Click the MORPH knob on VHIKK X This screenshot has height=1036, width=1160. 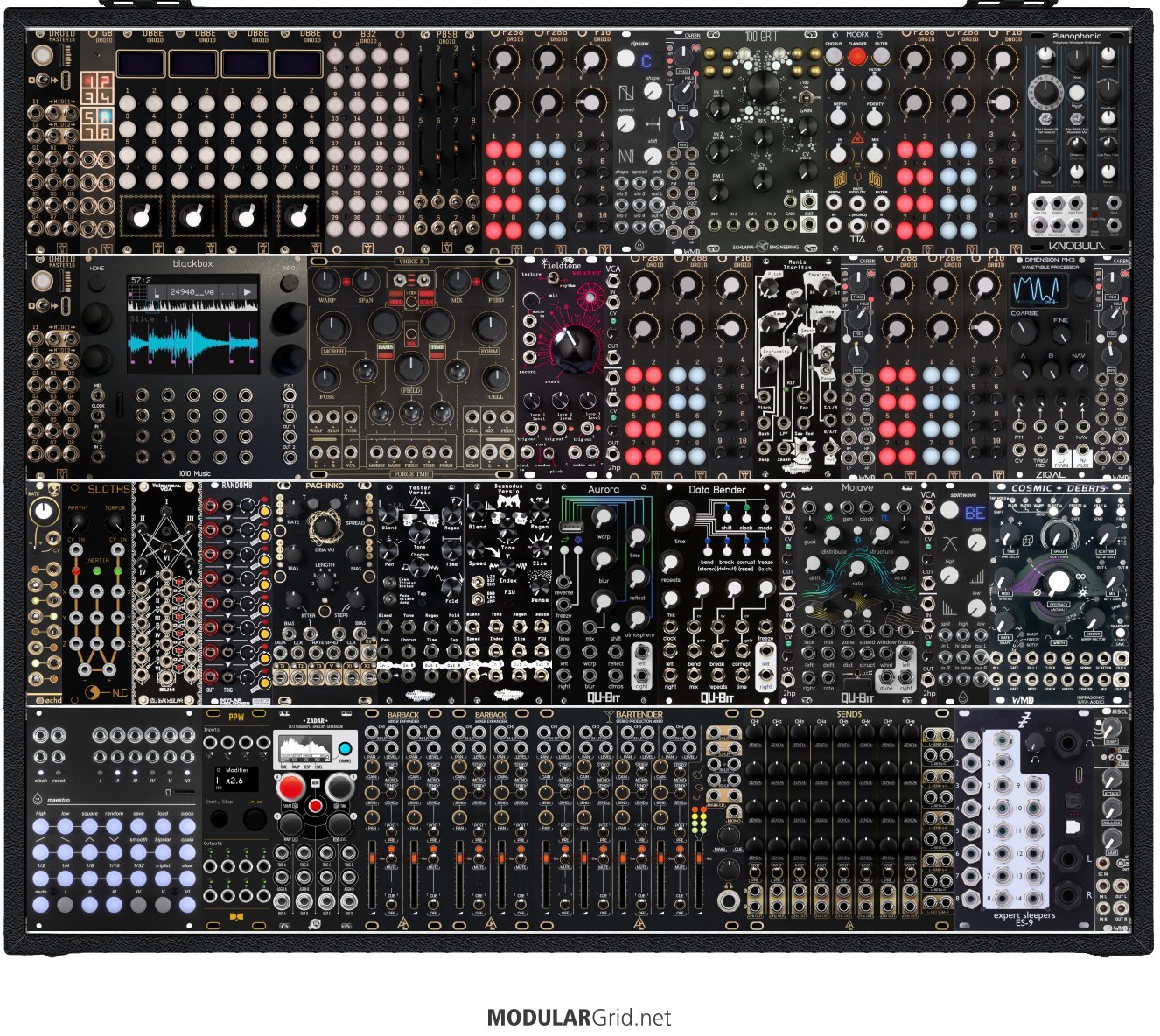coord(333,330)
